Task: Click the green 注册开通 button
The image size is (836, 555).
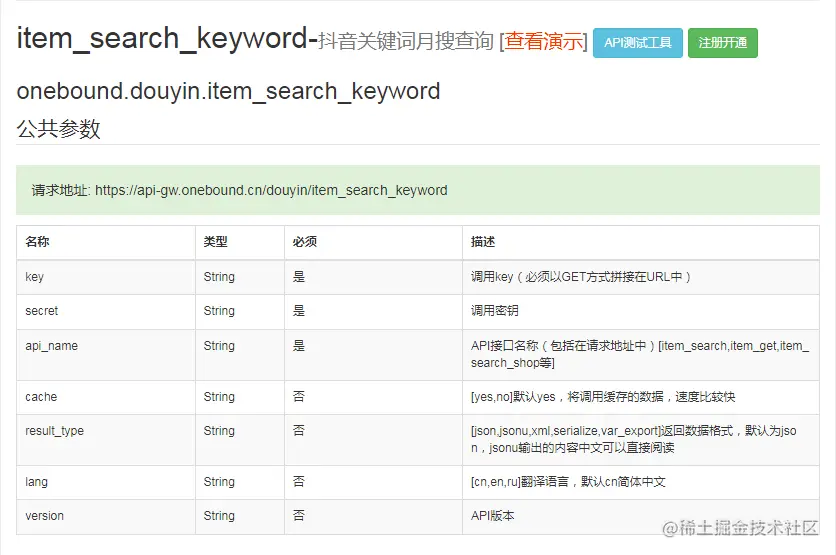Action: (722, 43)
